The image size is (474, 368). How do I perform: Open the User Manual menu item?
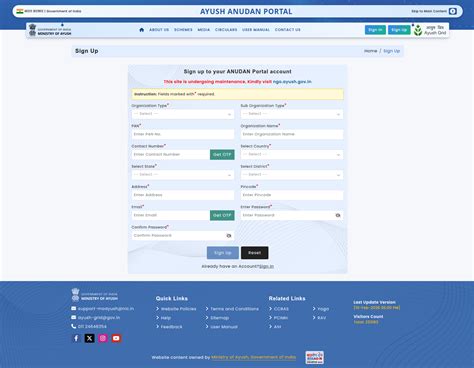256,30
